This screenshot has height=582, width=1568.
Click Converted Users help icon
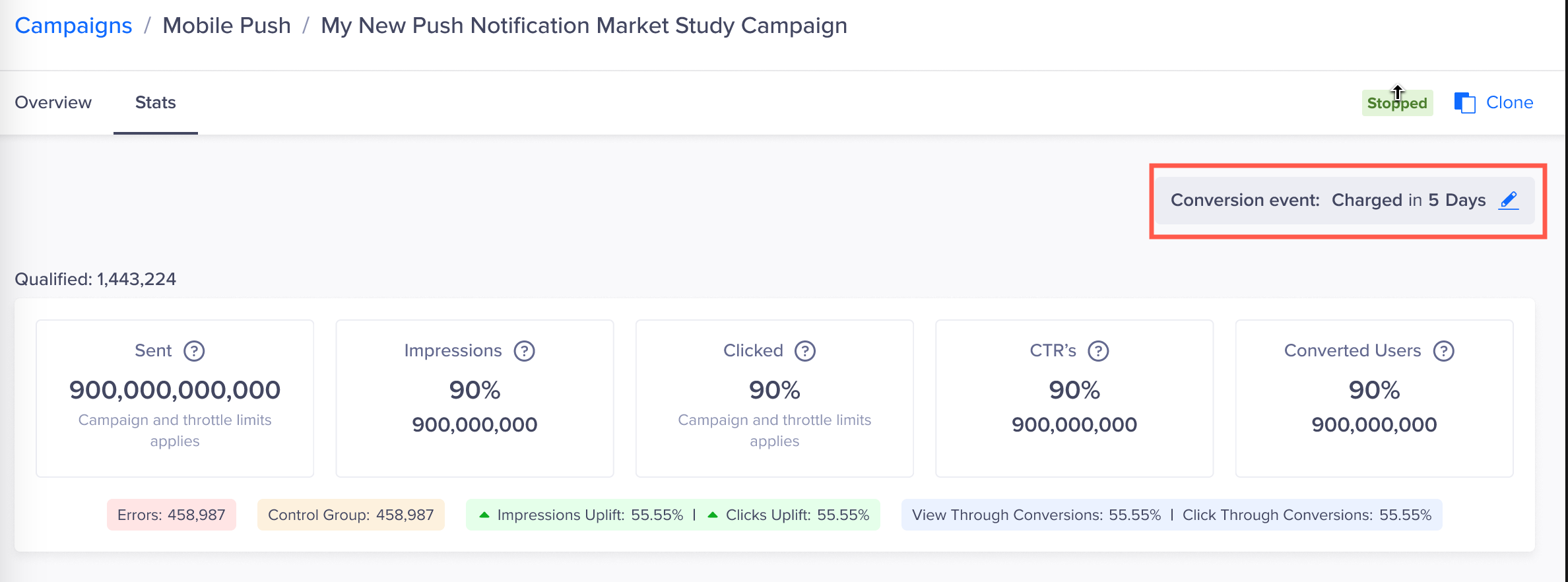coord(1444,351)
